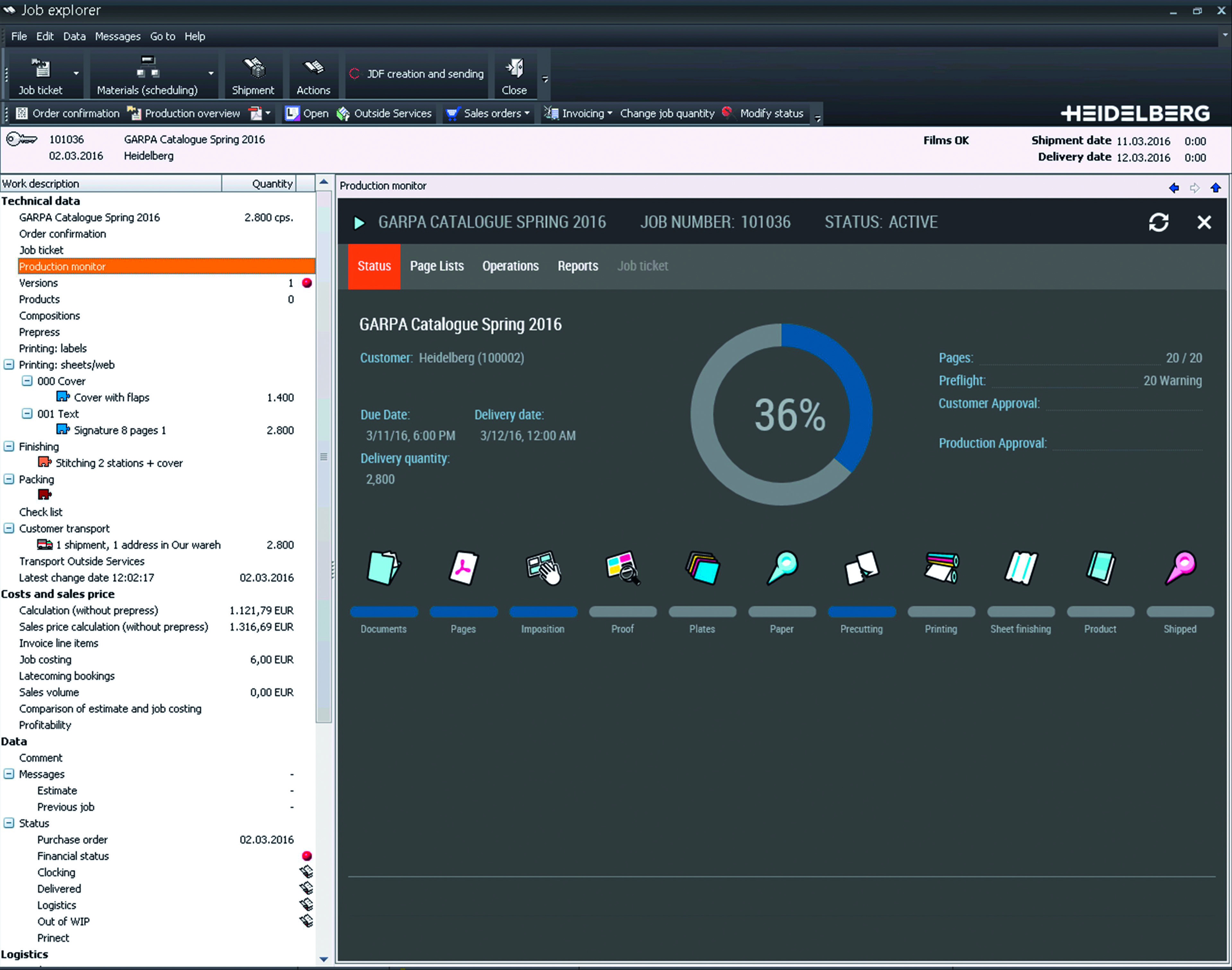Open the Go to menu

(162, 36)
